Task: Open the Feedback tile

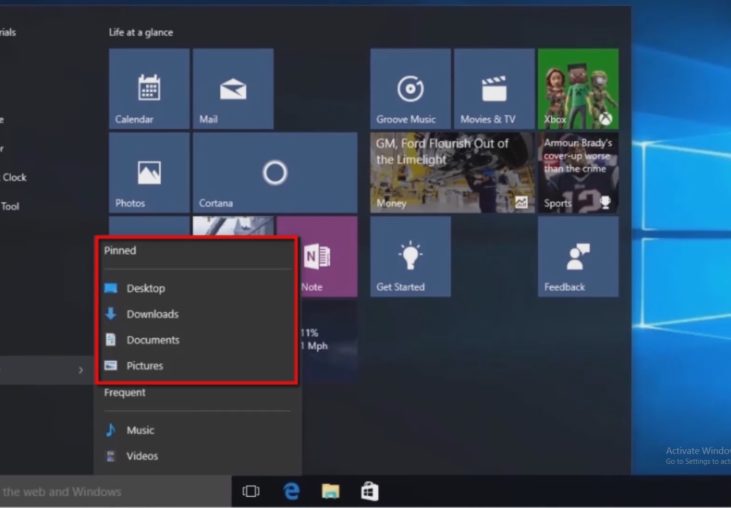Action: coord(578,257)
